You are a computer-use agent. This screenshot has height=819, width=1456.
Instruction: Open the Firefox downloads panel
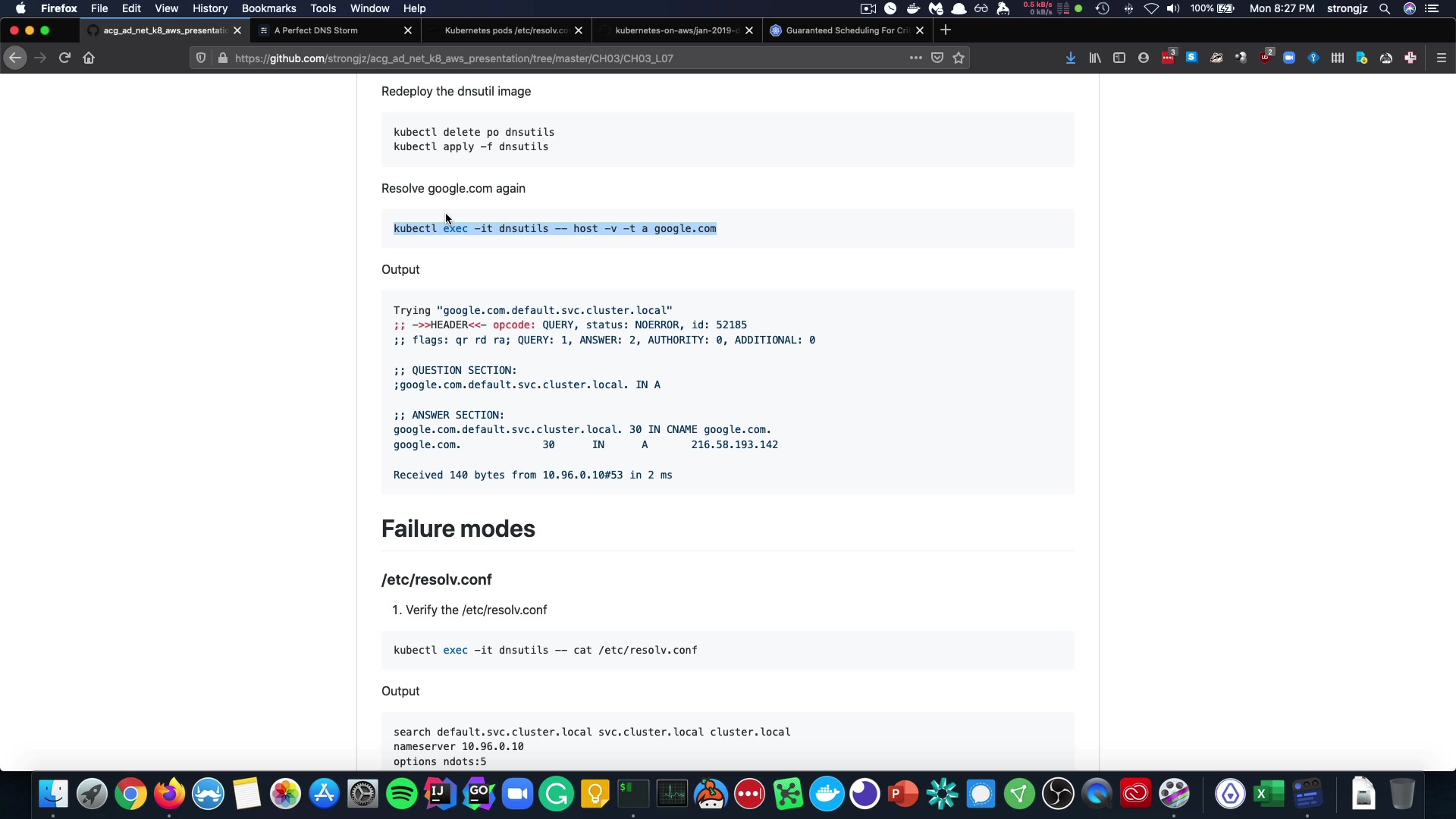point(1070,58)
